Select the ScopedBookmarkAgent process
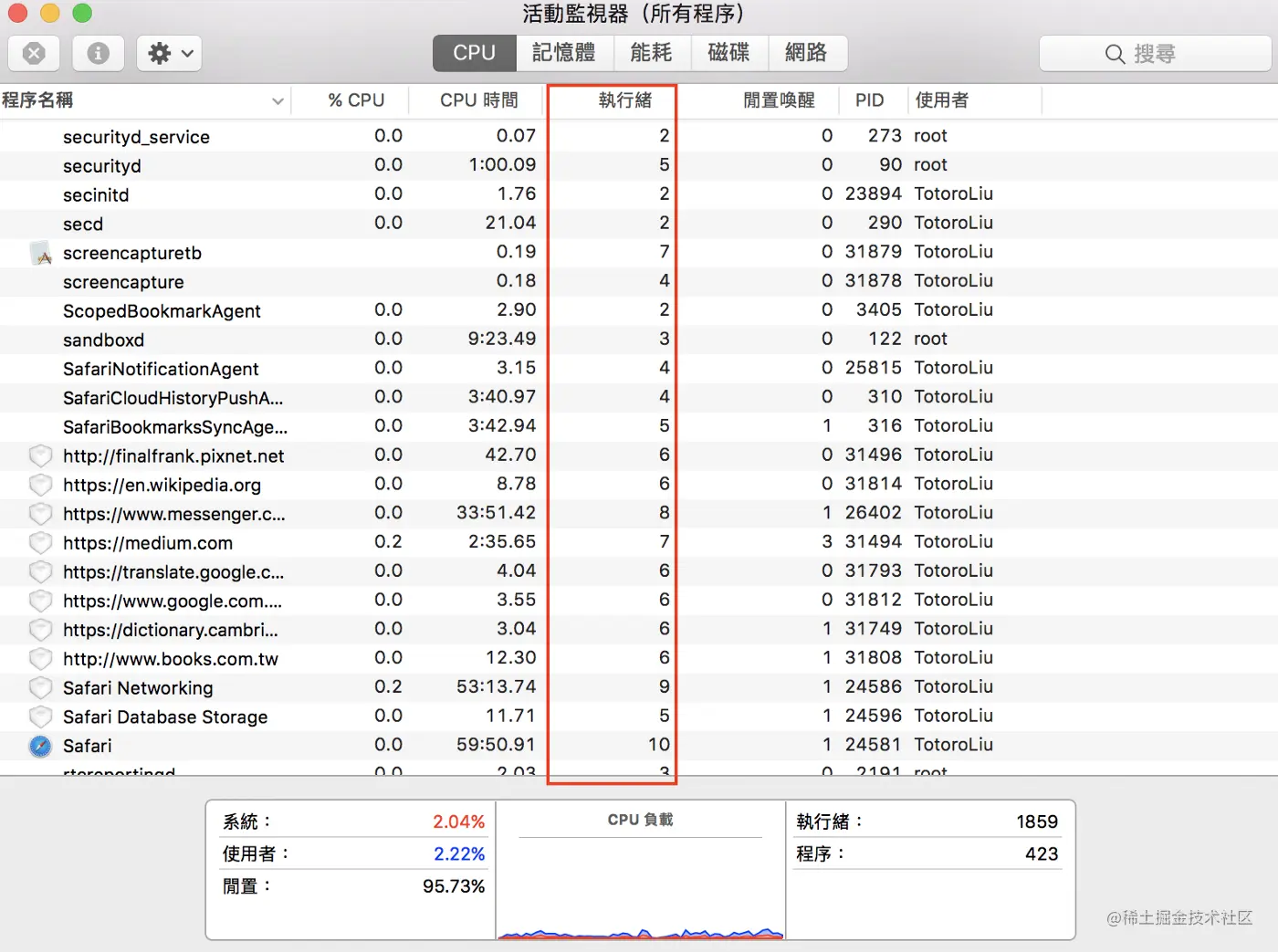The width and height of the screenshot is (1278, 952). (162, 311)
